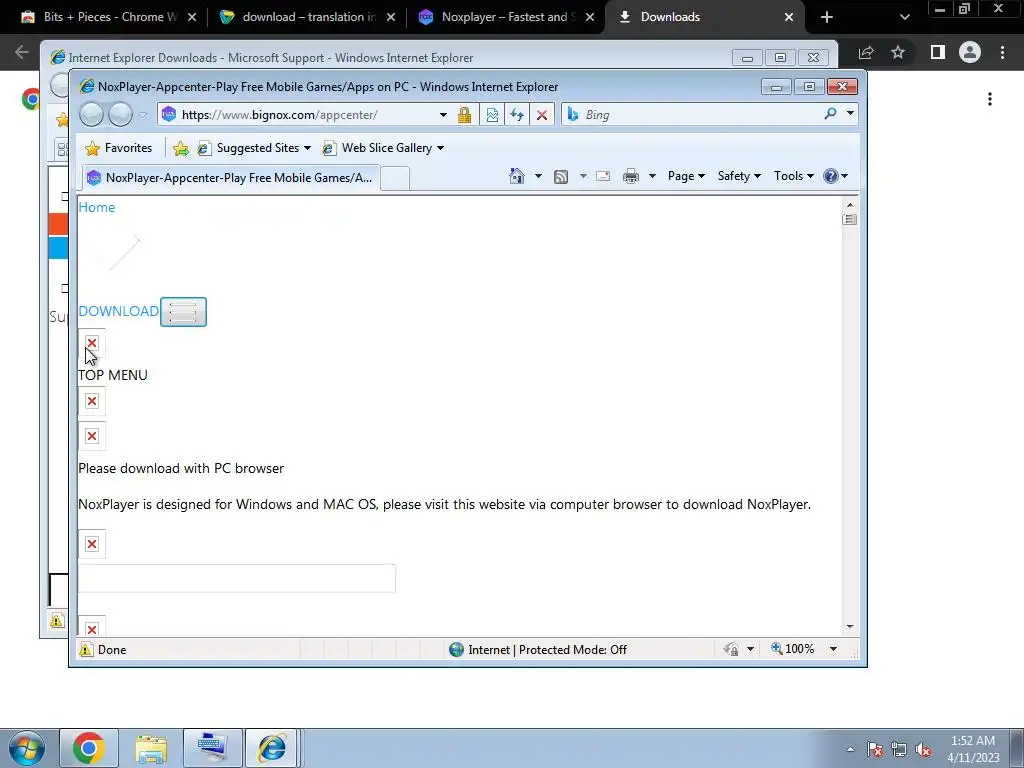Expand the Home button dropdown arrow

[538, 176]
